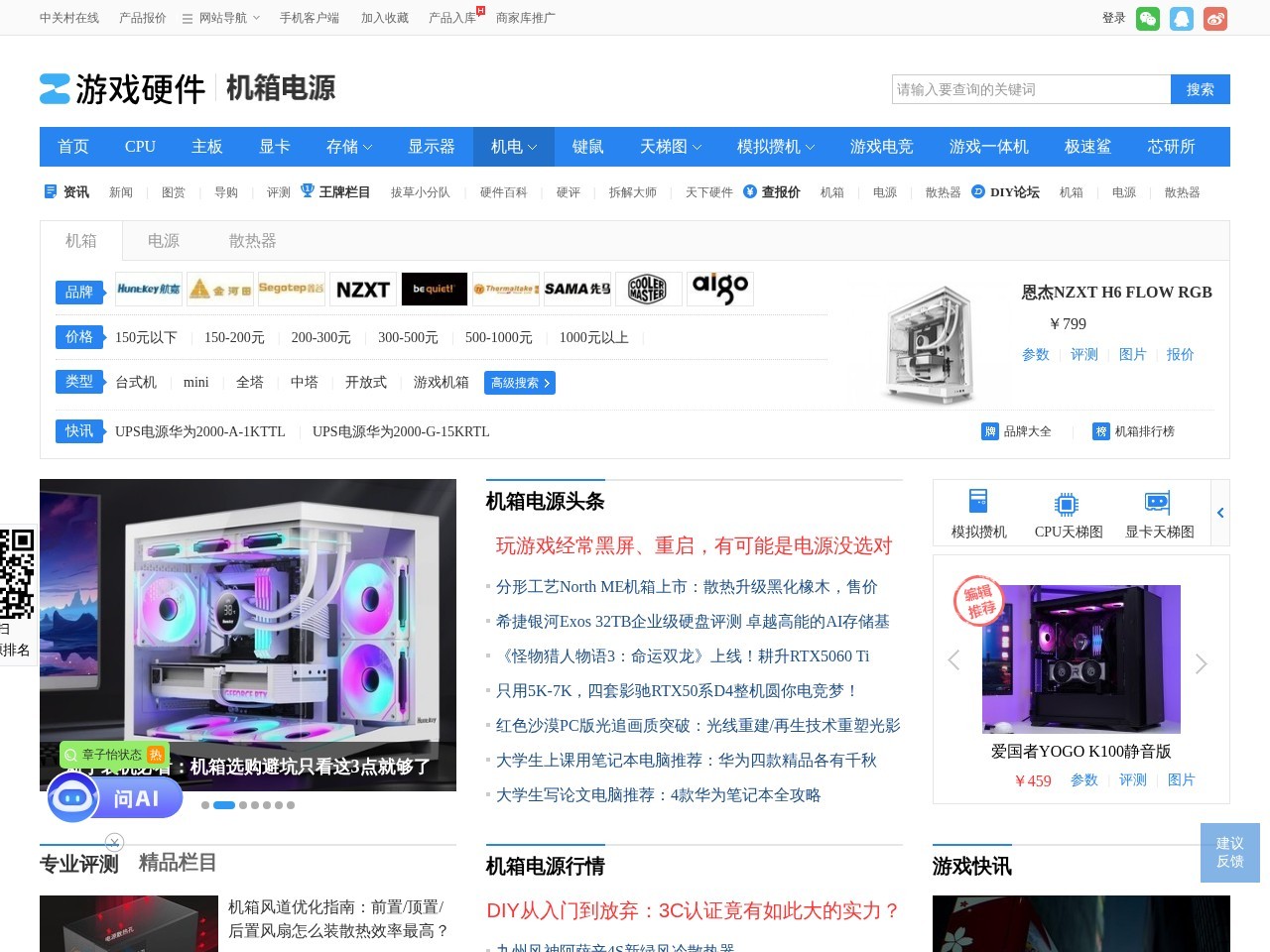Click the 问AI assistant button
Image resolution: width=1270 pixels, height=952 pixels.
[x=115, y=797]
